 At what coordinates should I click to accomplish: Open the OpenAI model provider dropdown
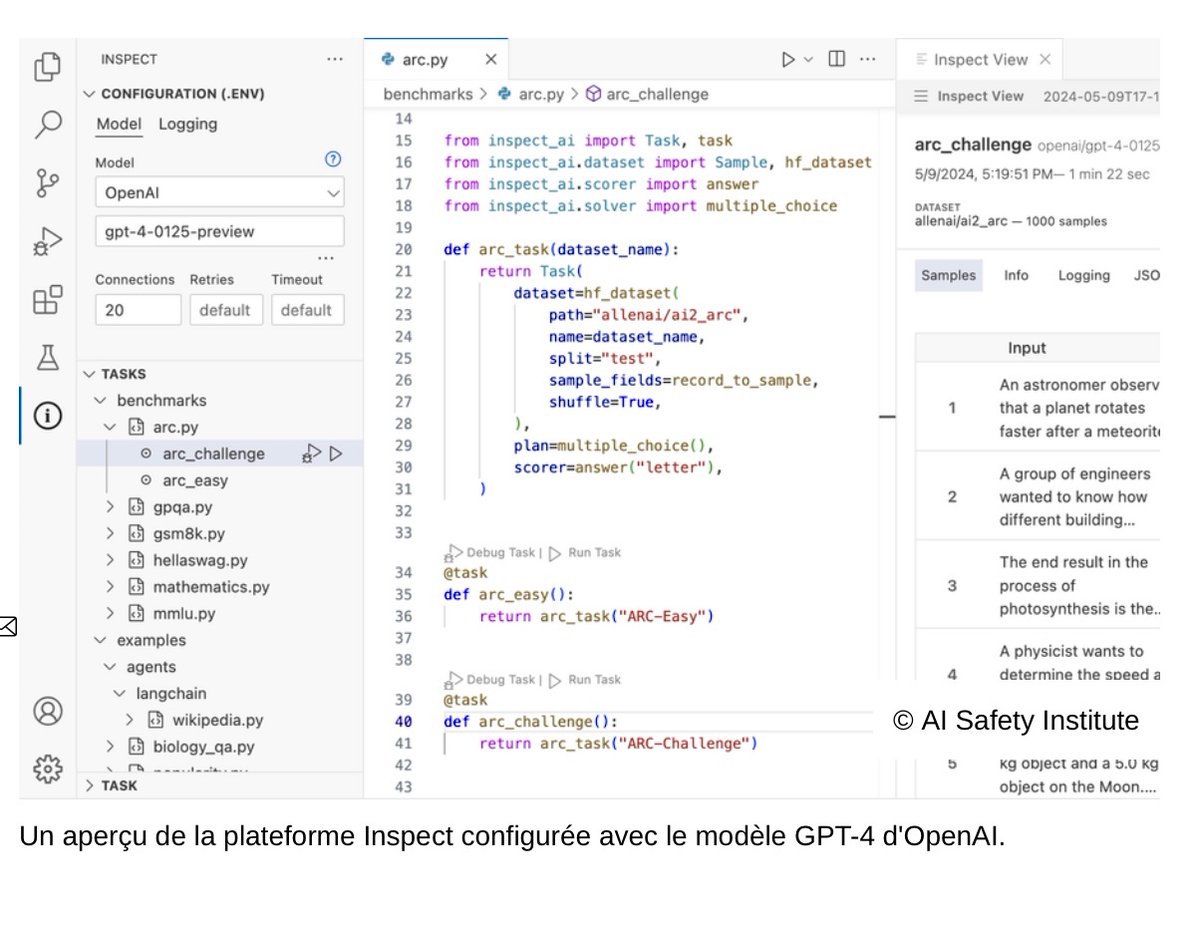click(x=220, y=193)
